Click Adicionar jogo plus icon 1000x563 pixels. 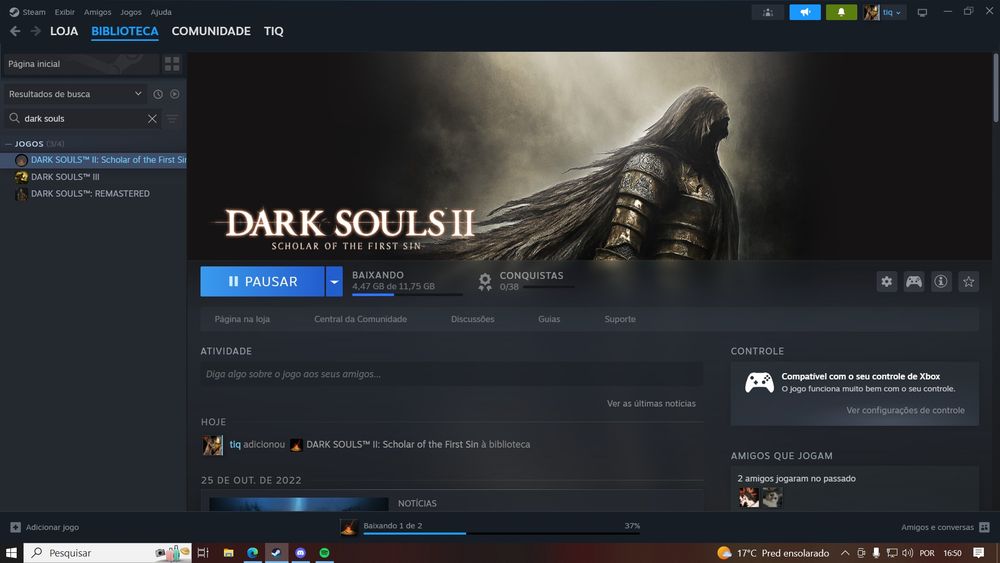pyautogui.click(x=15, y=527)
